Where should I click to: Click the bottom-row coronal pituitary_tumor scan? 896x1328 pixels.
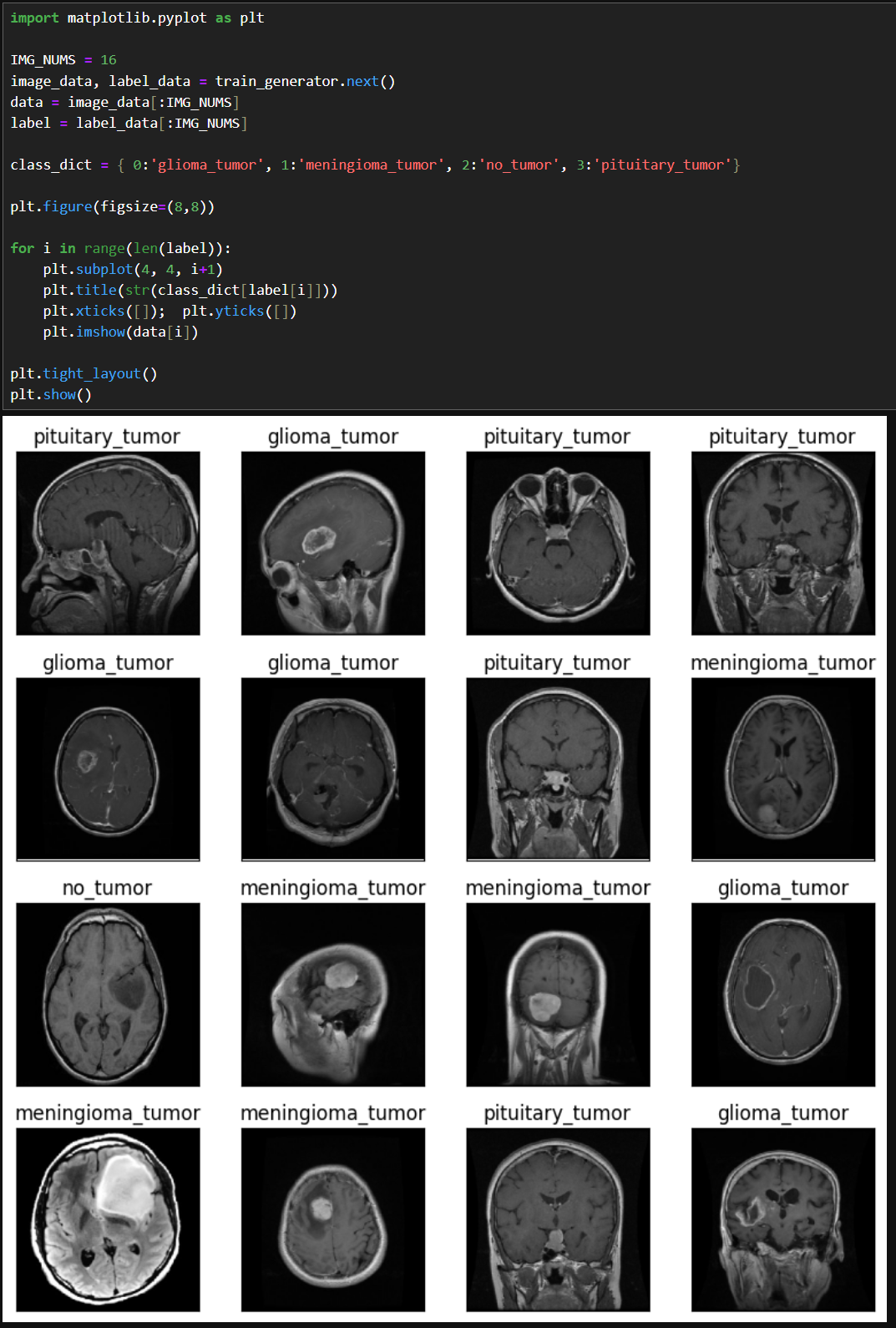558,1220
